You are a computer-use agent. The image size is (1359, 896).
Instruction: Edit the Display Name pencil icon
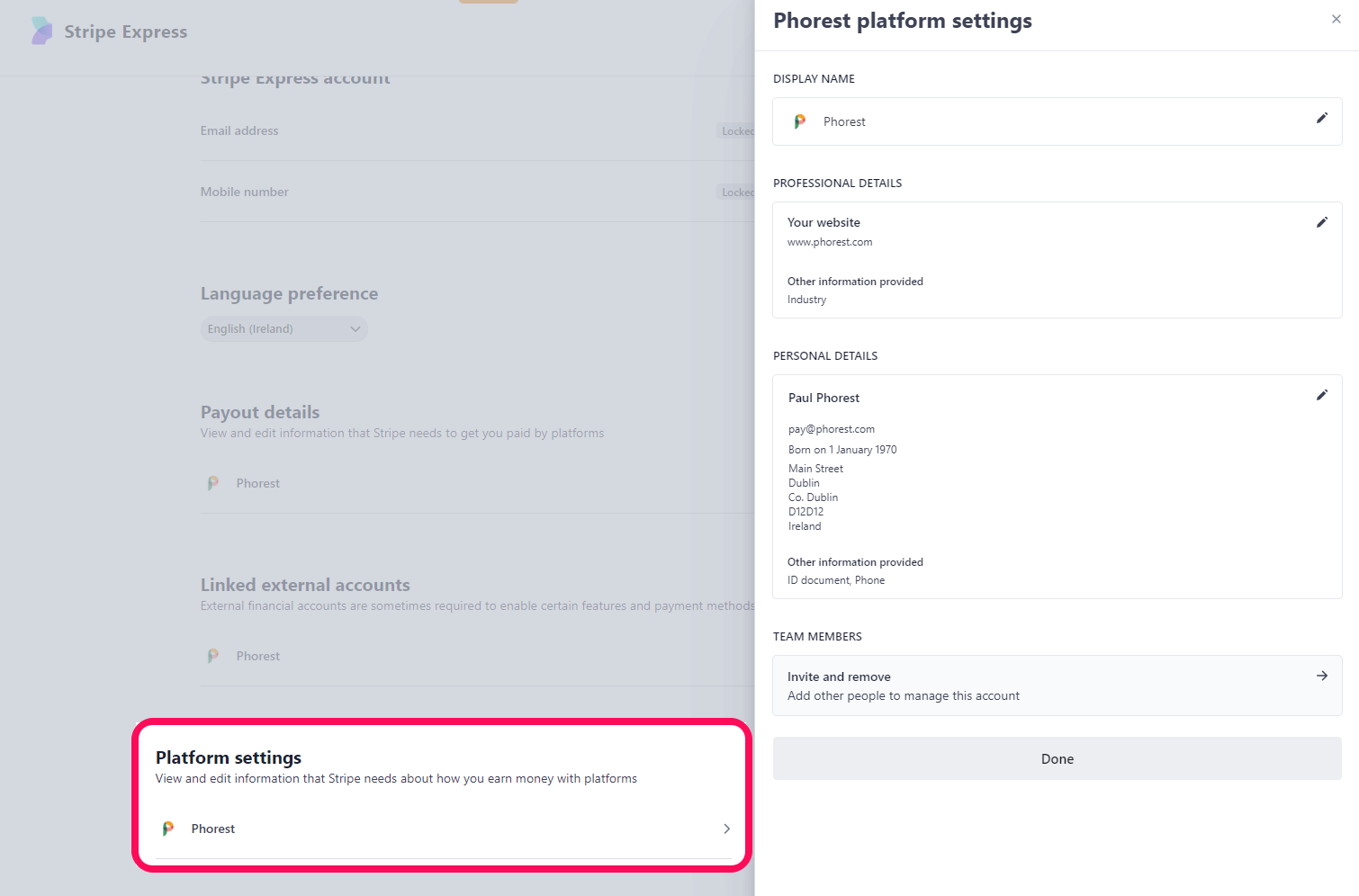[x=1321, y=118]
